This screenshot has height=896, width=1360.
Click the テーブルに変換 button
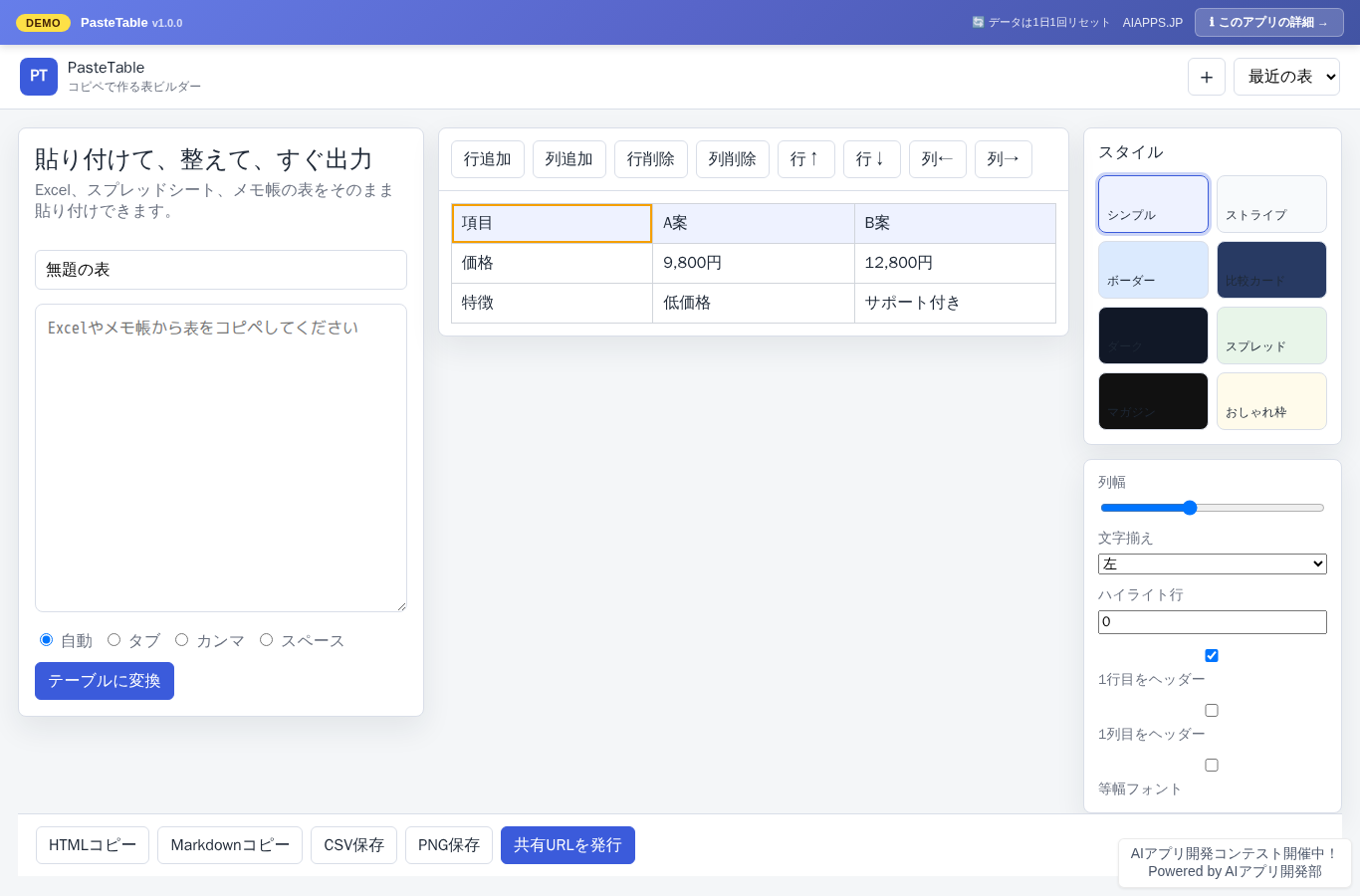tap(105, 681)
